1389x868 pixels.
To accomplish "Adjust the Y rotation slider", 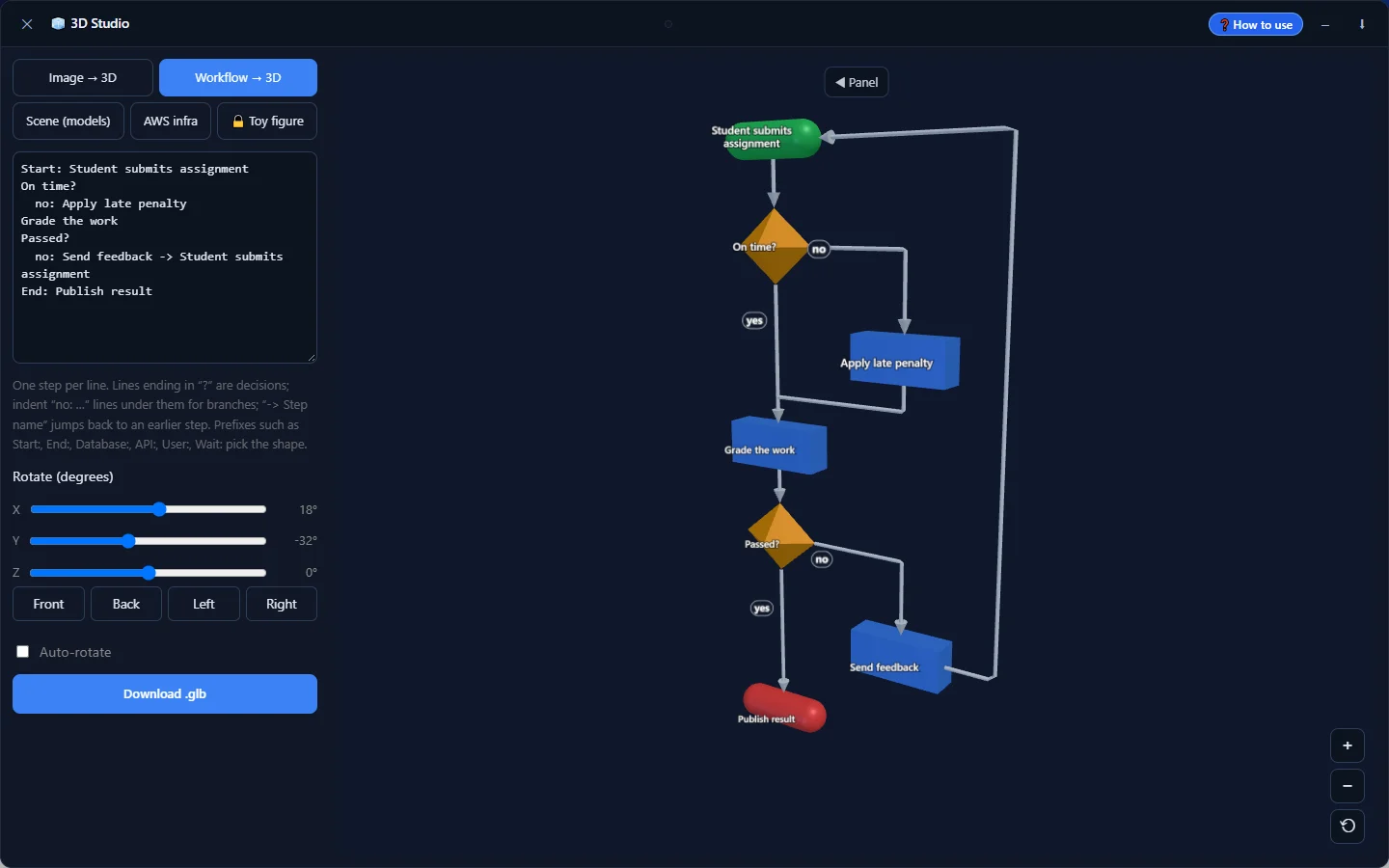I will [149, 541].
